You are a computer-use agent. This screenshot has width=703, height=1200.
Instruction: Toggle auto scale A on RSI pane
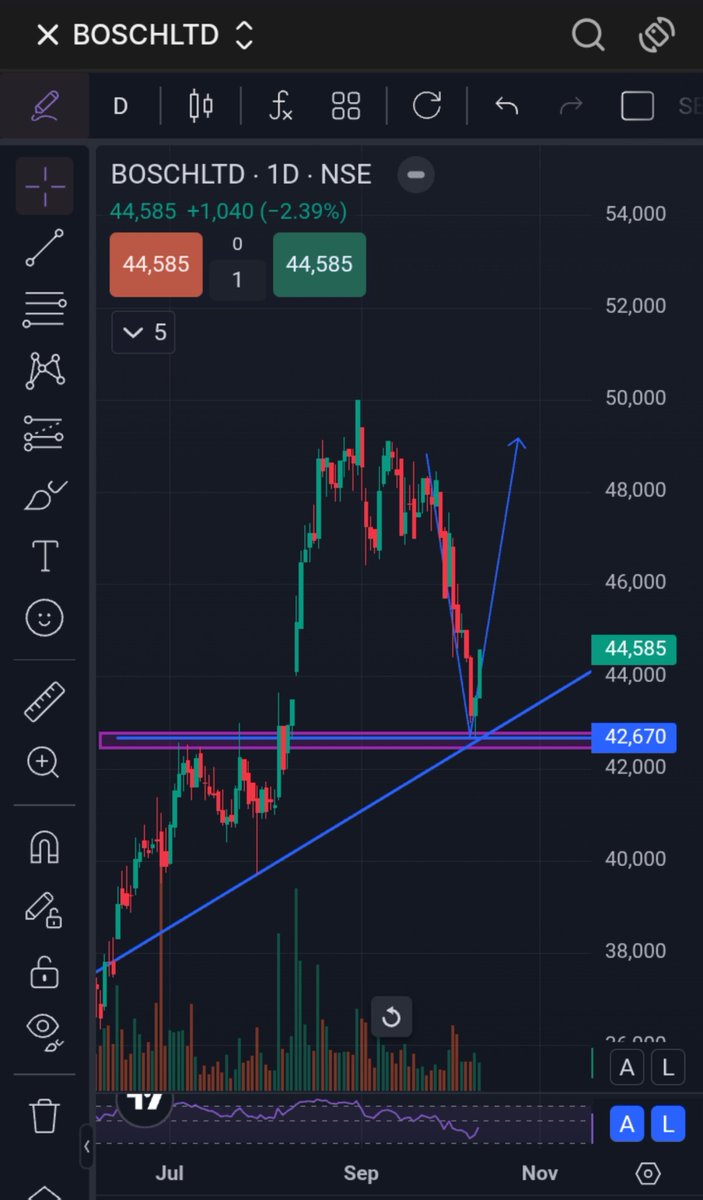pos(627,1125)
